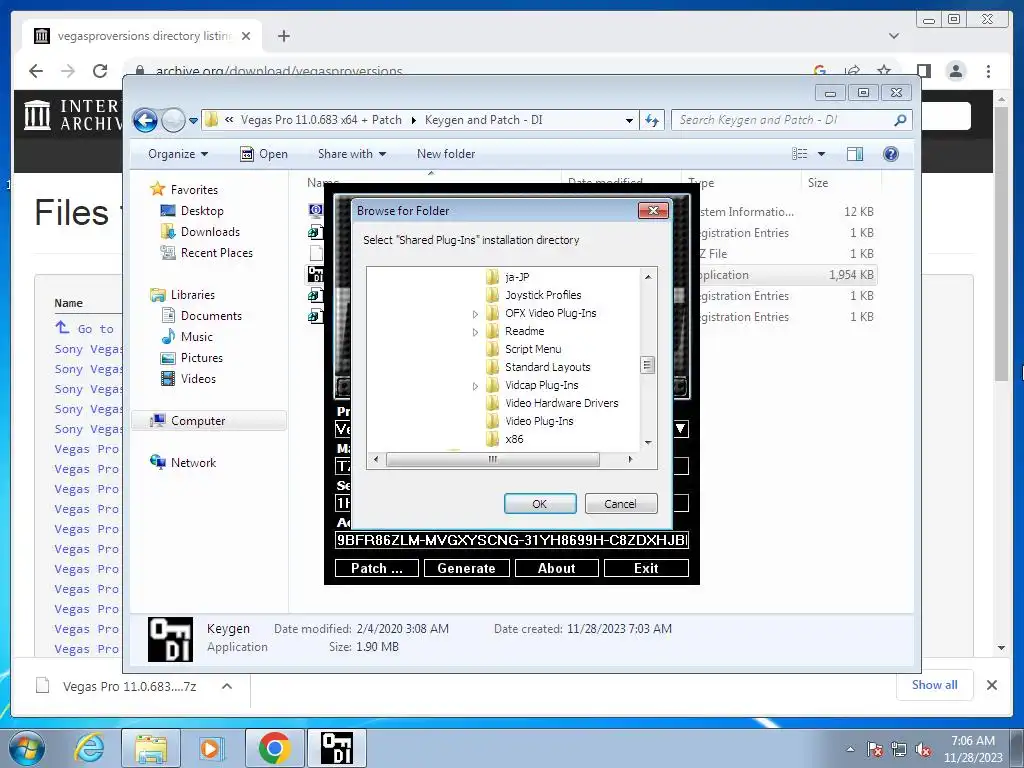Cancel the Browse for Folder dialog

click(x=620, y=504)
